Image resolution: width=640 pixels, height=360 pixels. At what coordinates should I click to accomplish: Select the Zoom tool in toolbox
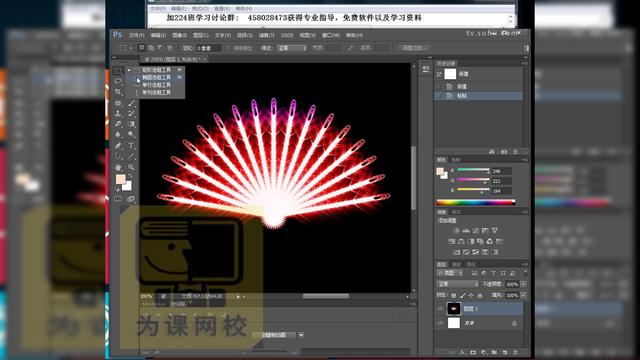click(131, 167)
